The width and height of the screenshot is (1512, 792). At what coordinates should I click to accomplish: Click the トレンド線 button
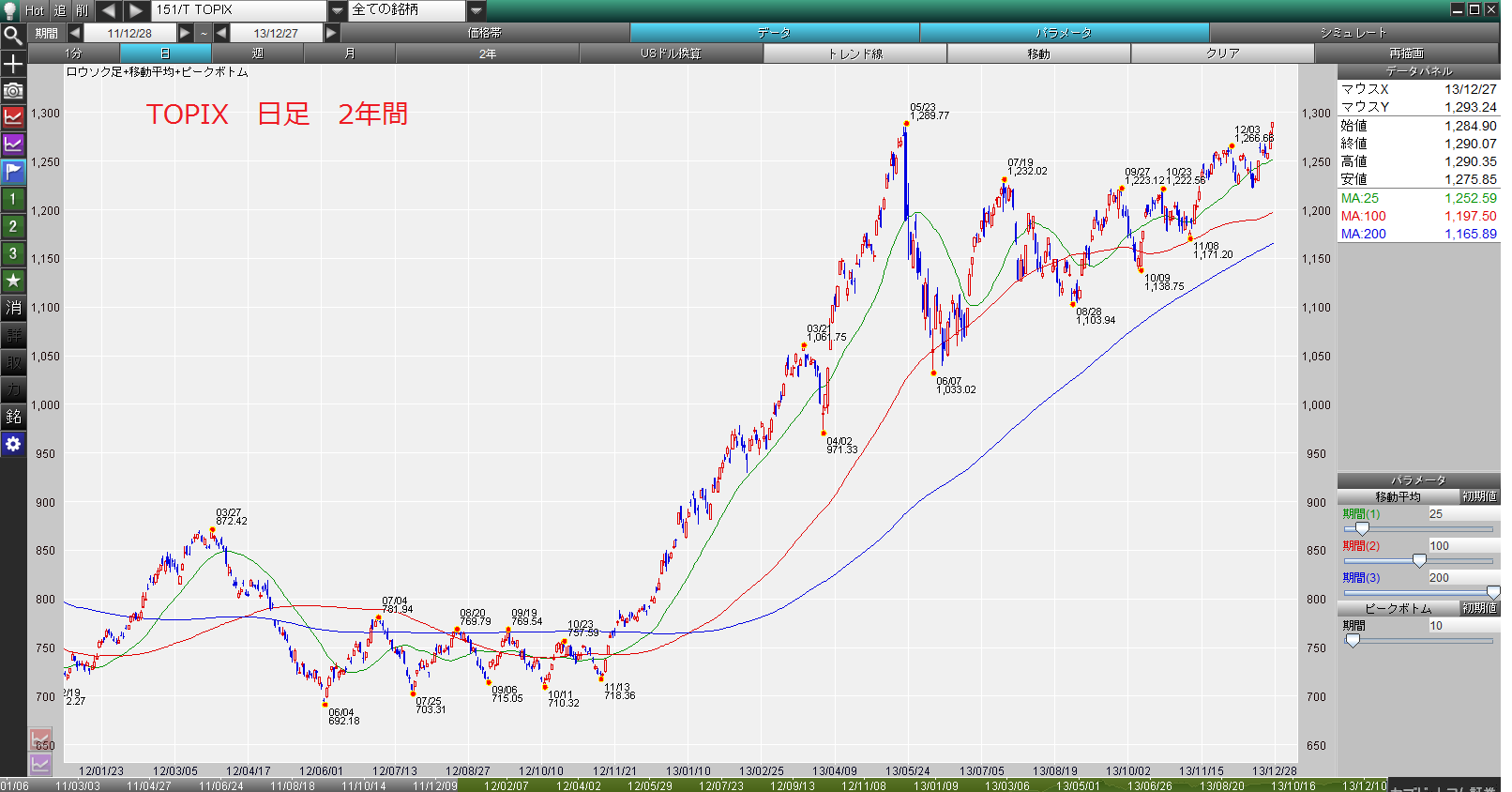[854, 53]
